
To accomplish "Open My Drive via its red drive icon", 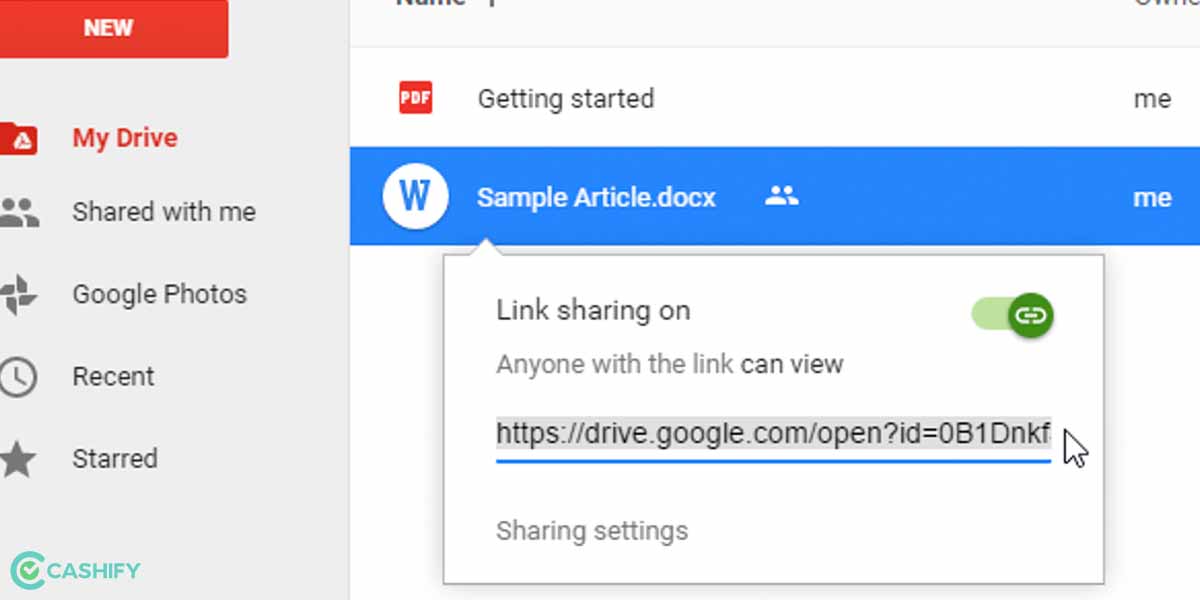I will [x=19, y=138].
